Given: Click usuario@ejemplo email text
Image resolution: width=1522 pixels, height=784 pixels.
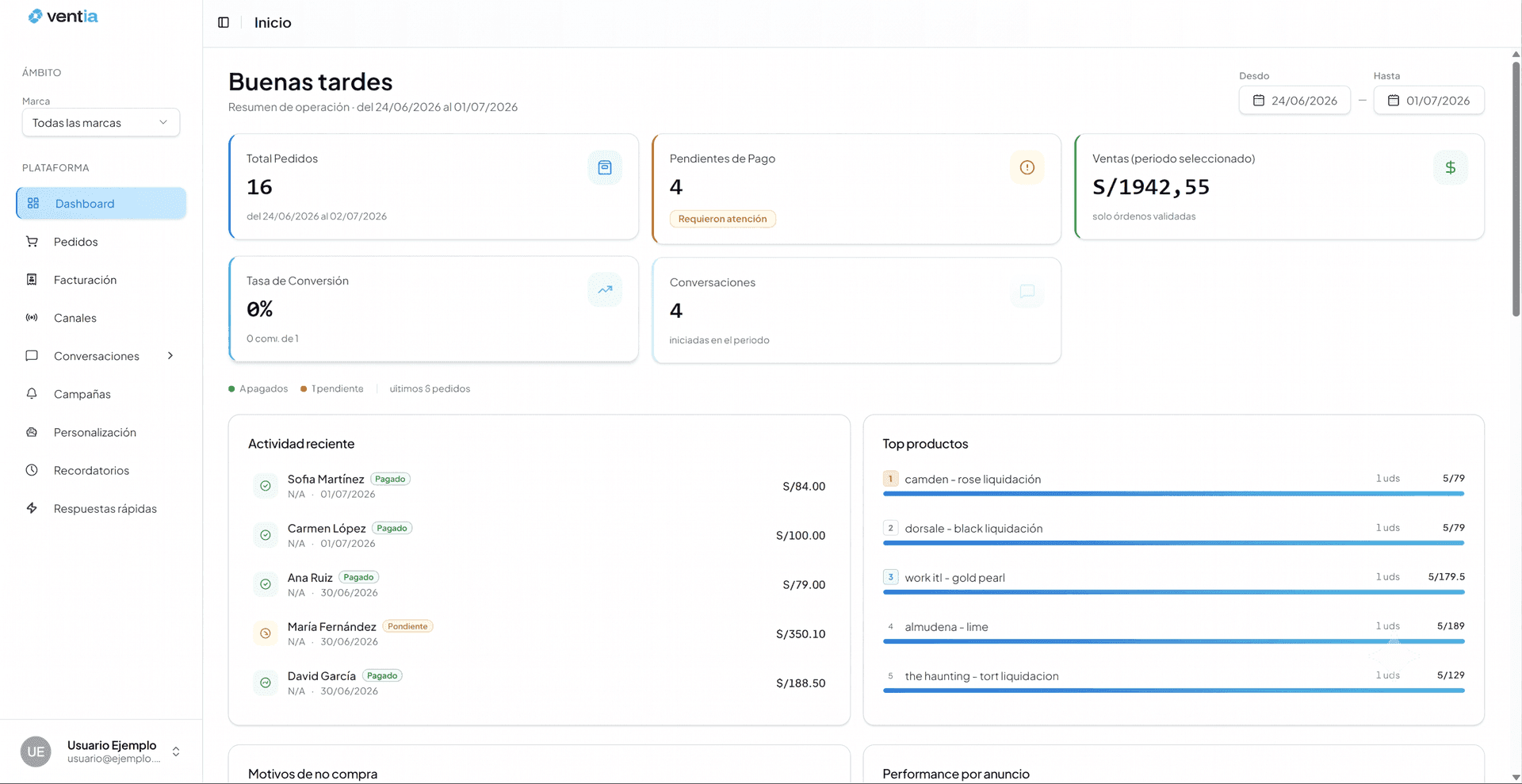Looking at the screenshot, I should tap(113, 759).
